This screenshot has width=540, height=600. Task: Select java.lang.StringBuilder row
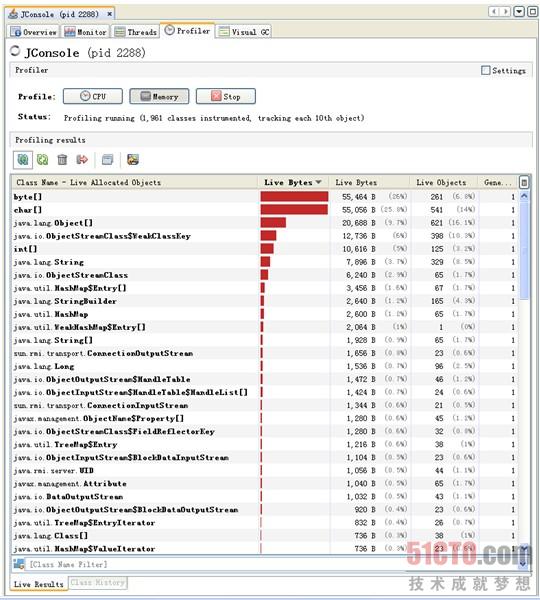(x=265, y=301)
